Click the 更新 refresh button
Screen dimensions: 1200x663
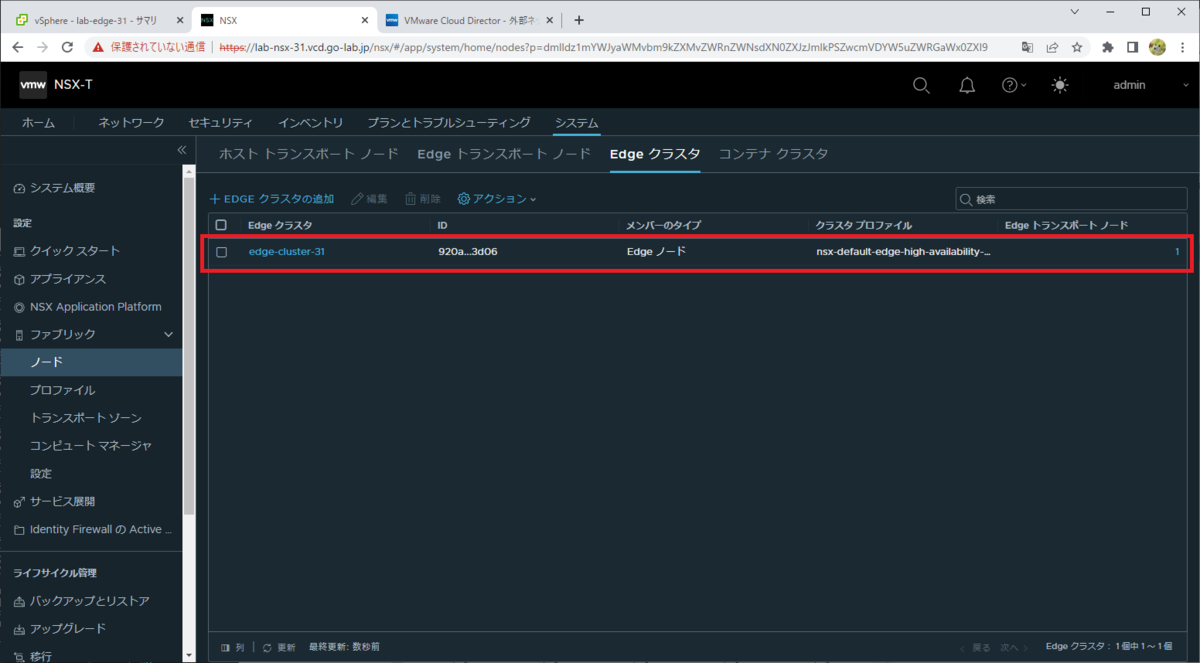(x=279, y=648)
